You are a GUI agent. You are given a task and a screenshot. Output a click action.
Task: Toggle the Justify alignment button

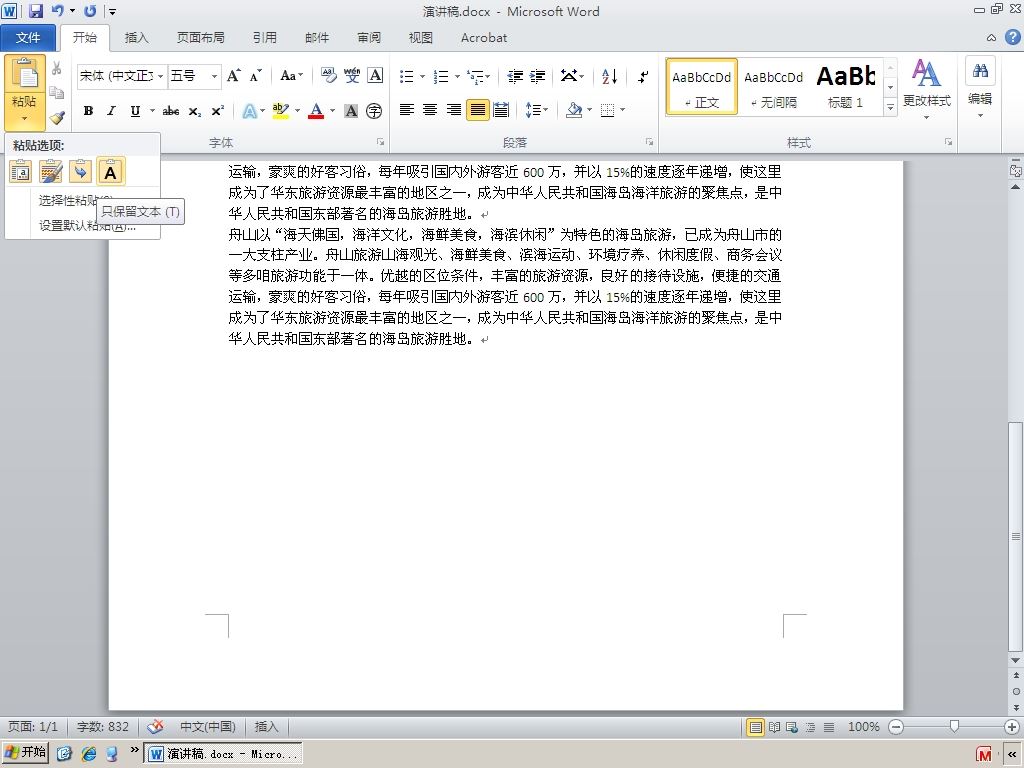(477, 110)
